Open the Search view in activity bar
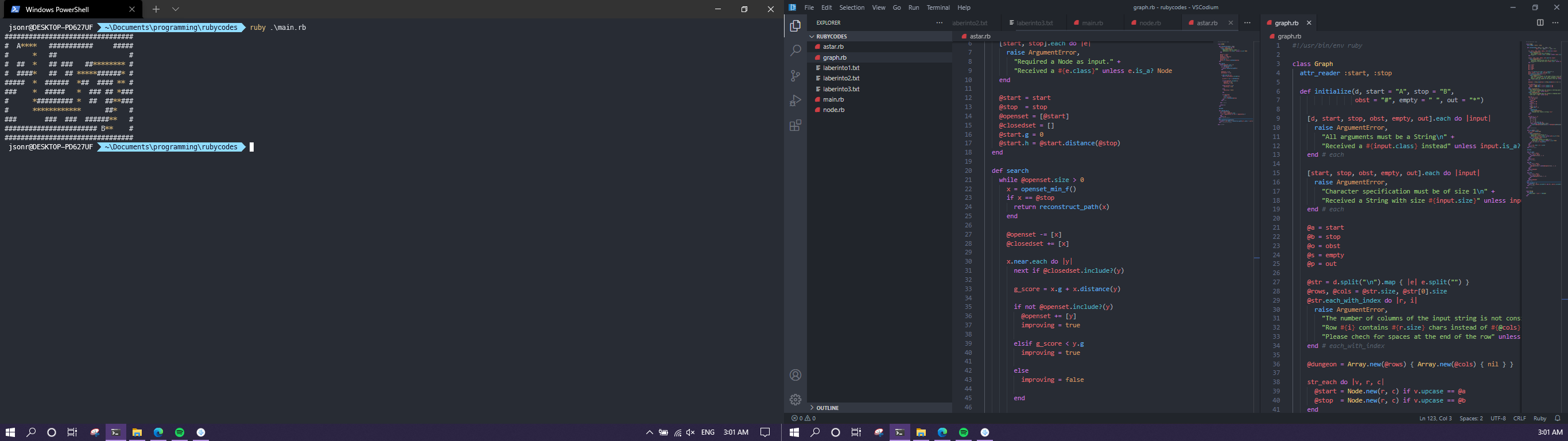 (795, 51)
